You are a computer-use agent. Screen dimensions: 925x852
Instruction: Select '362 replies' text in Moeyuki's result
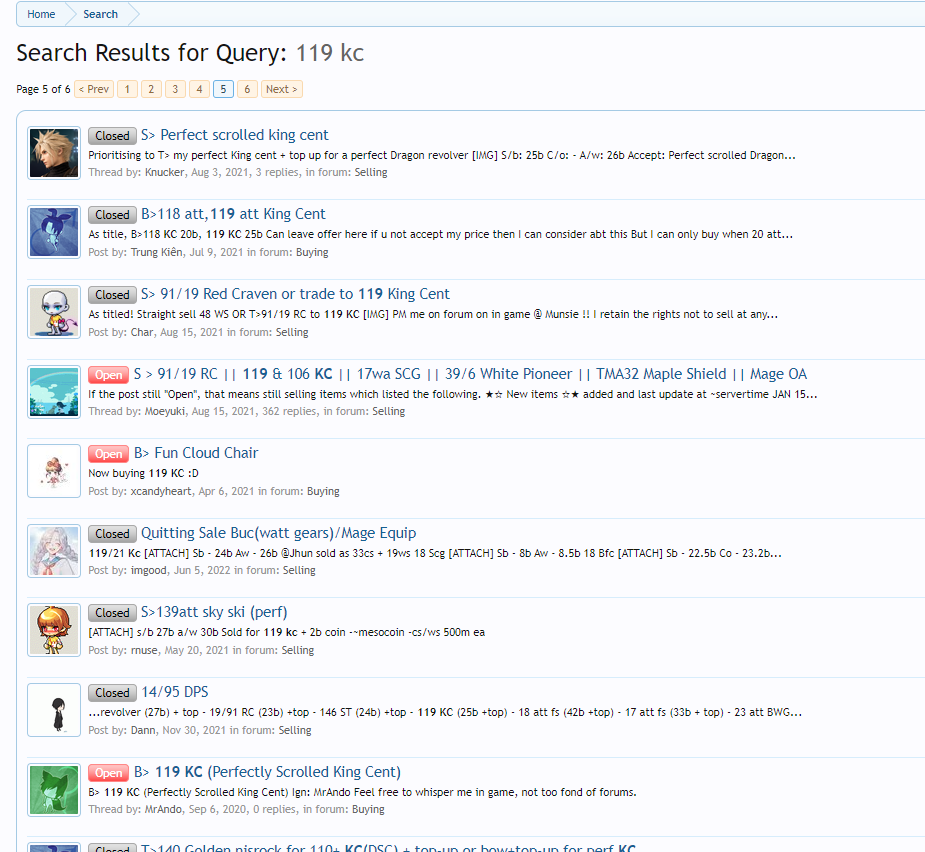(x=289, y=411)
